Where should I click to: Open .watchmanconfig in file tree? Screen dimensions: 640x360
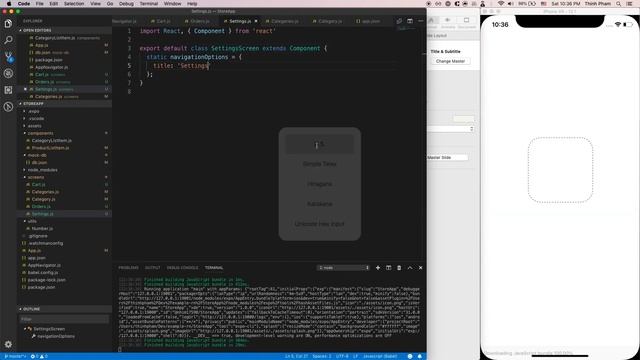[x=45, y=243]
